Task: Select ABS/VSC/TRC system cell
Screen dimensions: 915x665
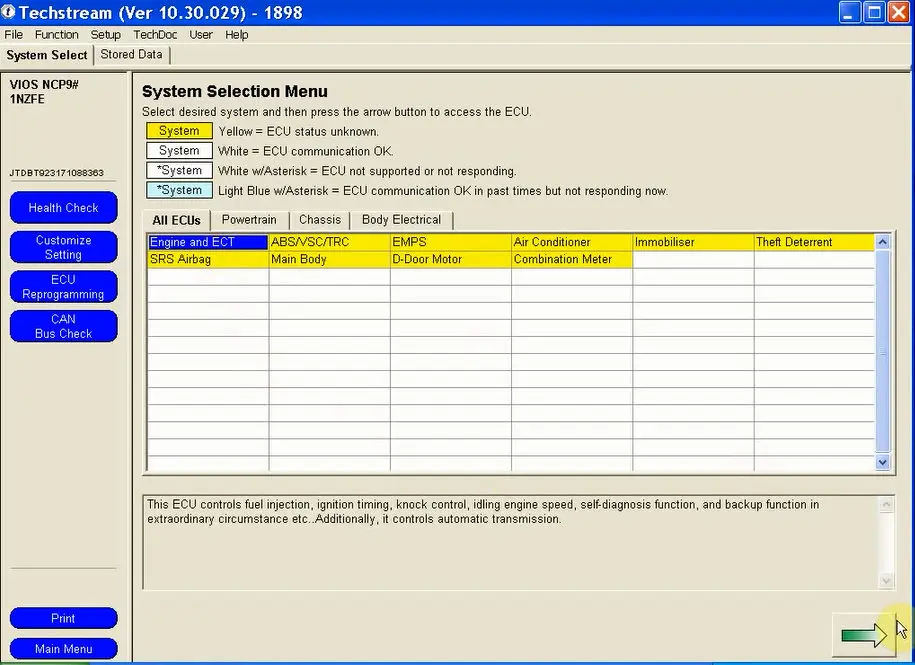Action: pos(328,242)
